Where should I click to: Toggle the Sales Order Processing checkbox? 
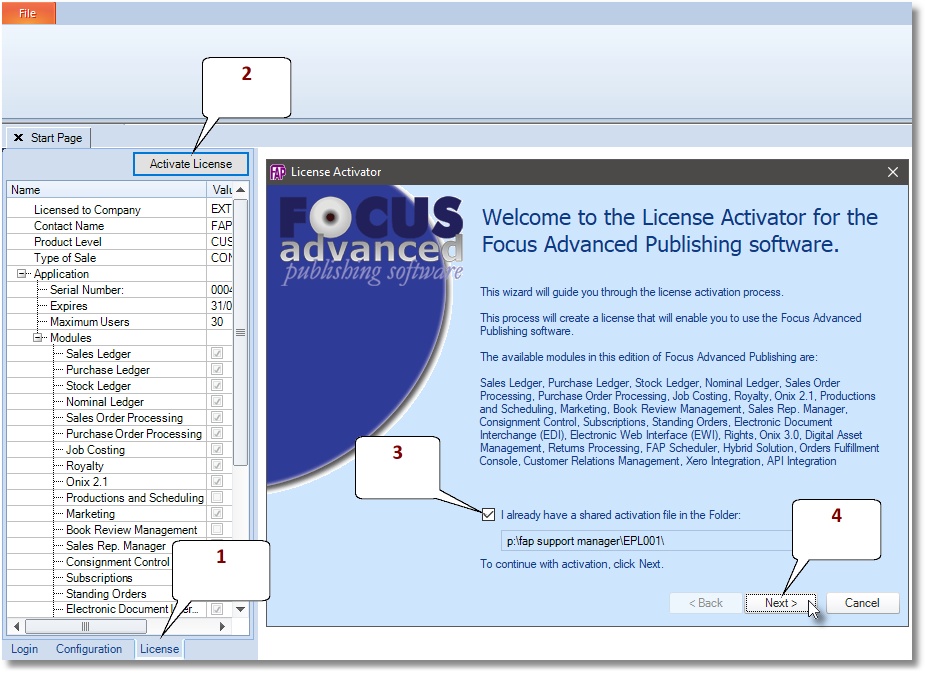click(x=217, y=417)
